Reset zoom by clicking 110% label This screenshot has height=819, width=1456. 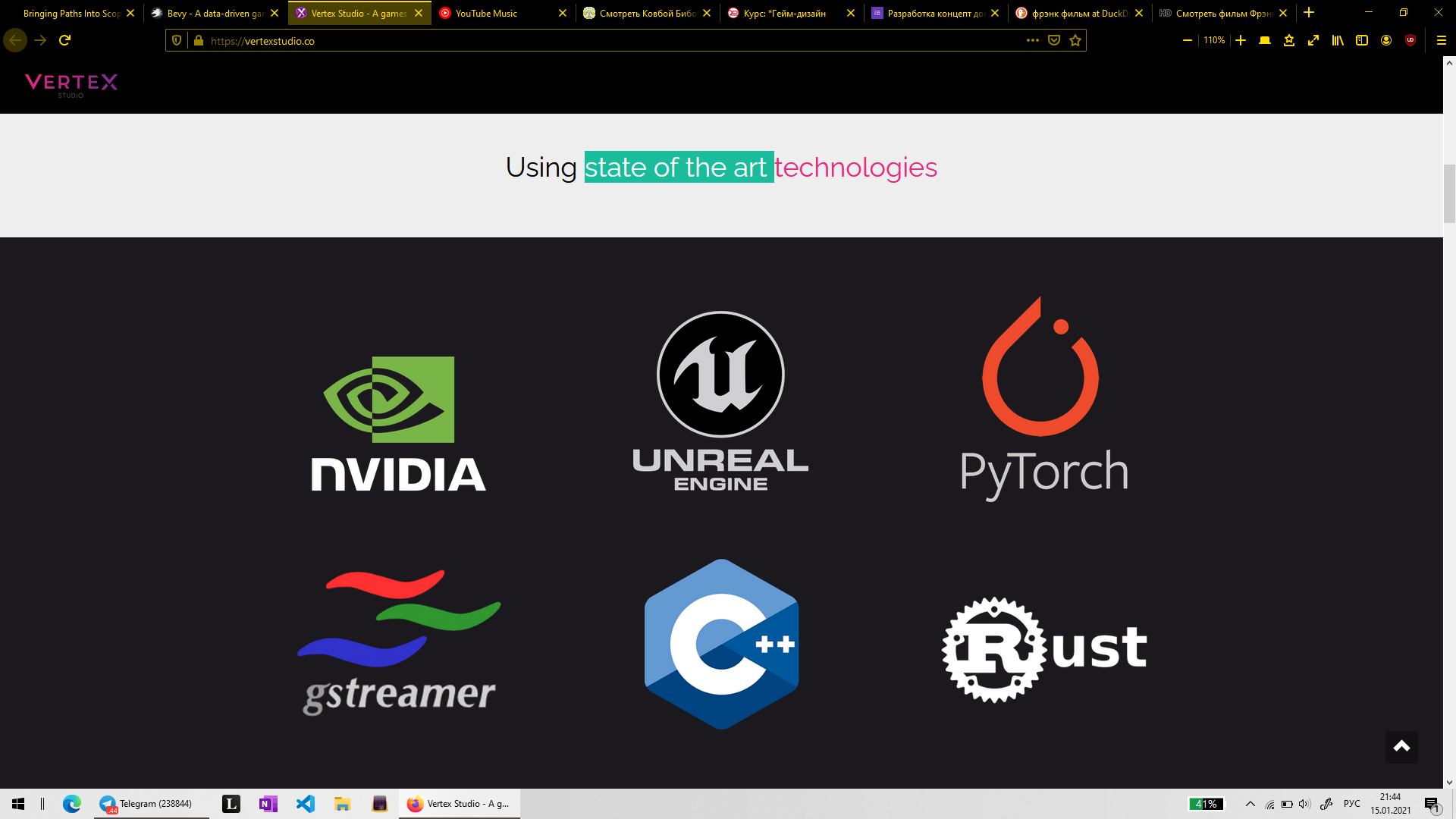pyautogui.click(x=1214, y=40)
